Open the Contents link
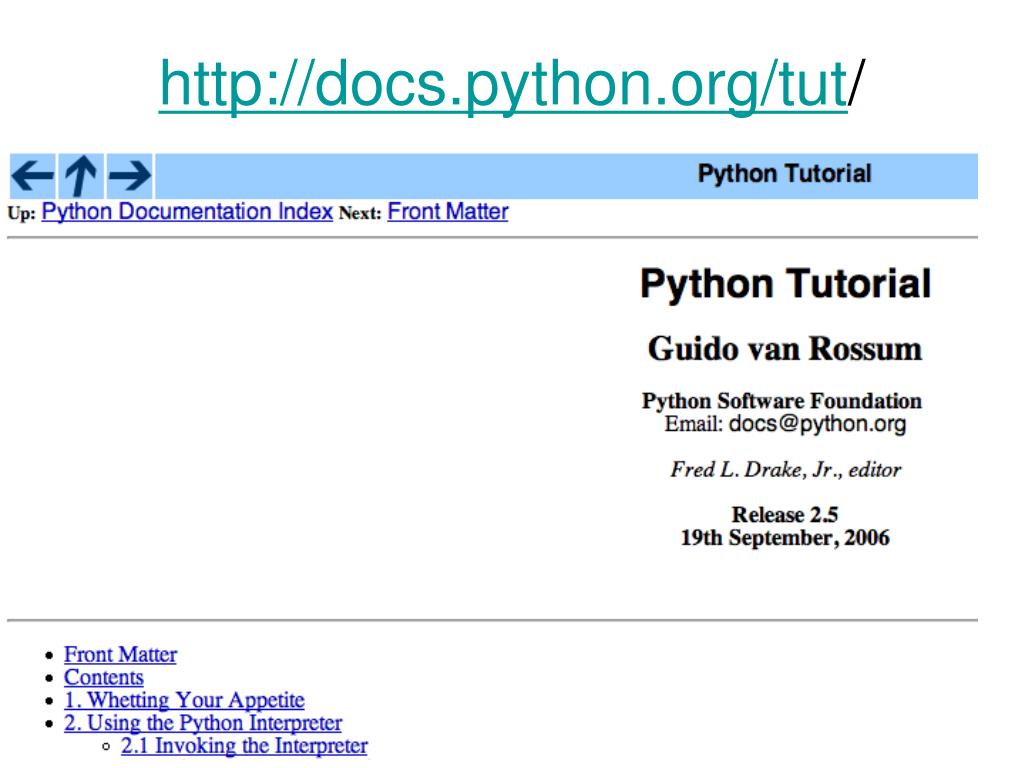The image size is (1024, 768). (104, 677)
